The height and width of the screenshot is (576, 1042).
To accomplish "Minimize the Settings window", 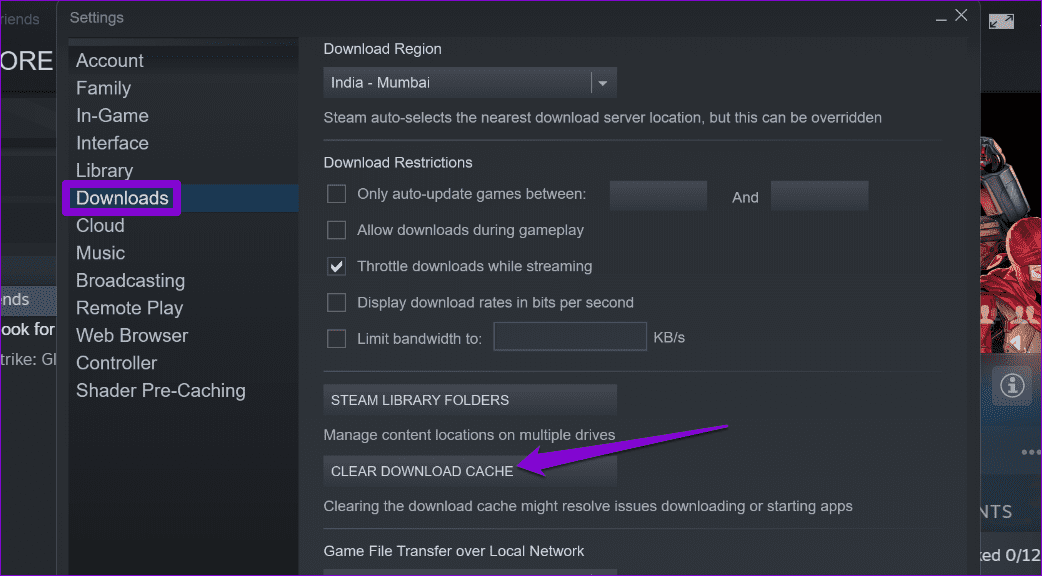I will [x=940, y=18].
